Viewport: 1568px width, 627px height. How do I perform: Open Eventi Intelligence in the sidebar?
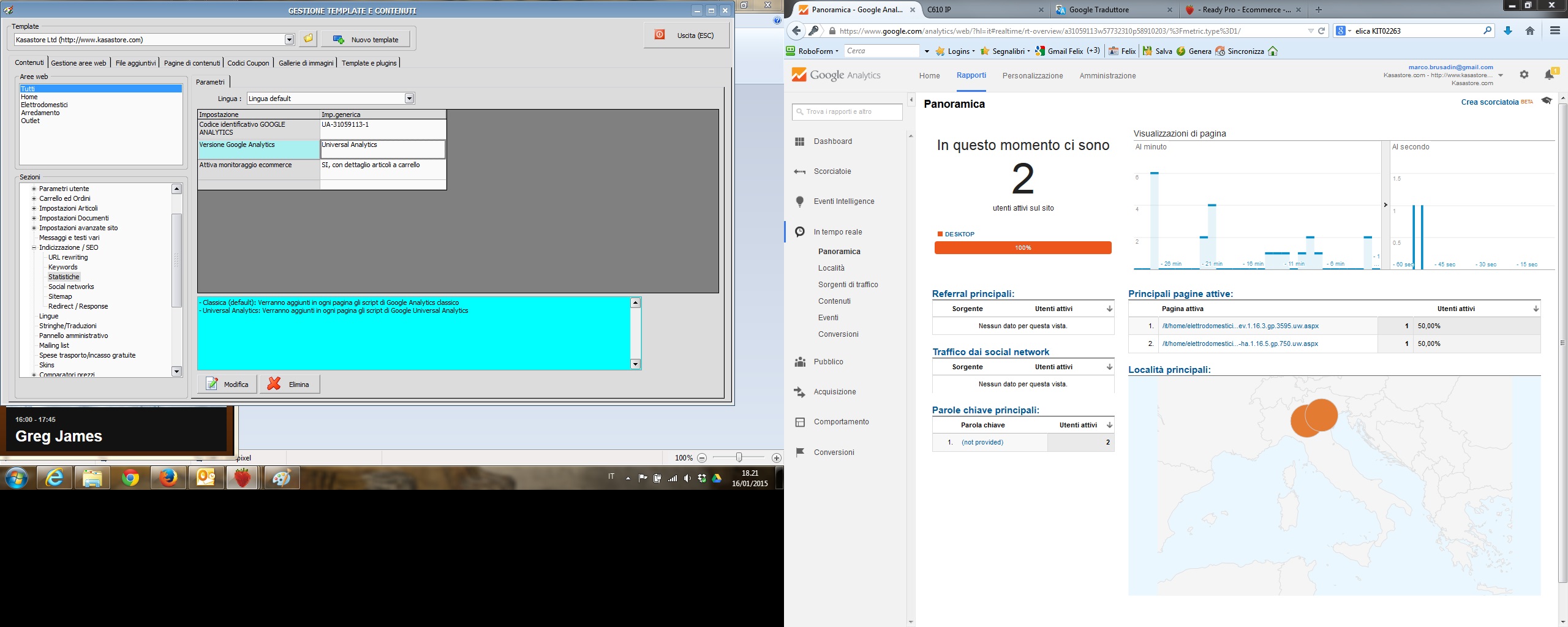tap(843, 201)
